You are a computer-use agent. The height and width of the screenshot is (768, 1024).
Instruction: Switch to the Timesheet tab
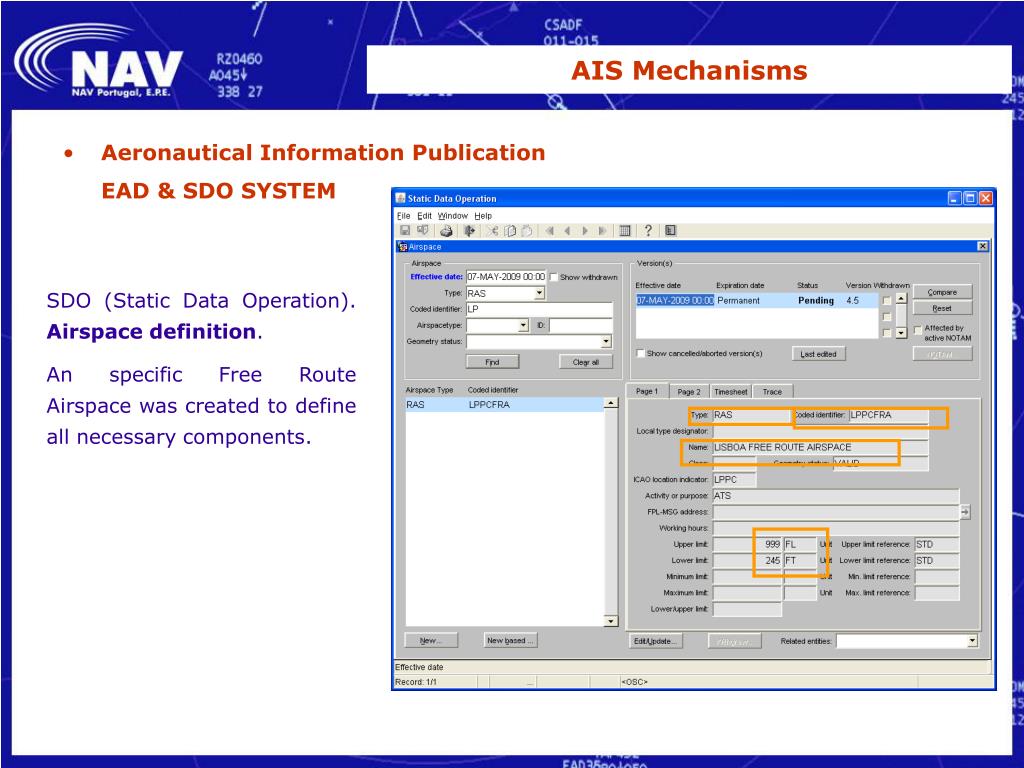pos(730,392)
